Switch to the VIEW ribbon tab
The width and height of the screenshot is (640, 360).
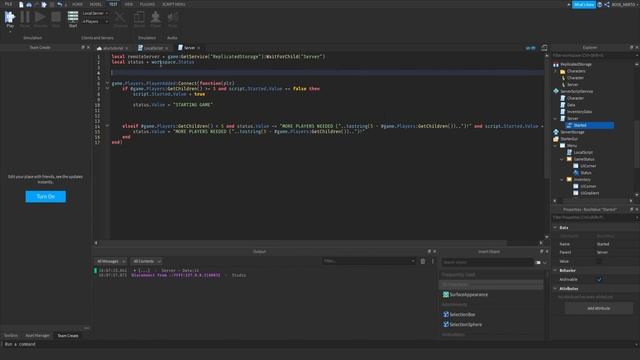coord(129,4)
